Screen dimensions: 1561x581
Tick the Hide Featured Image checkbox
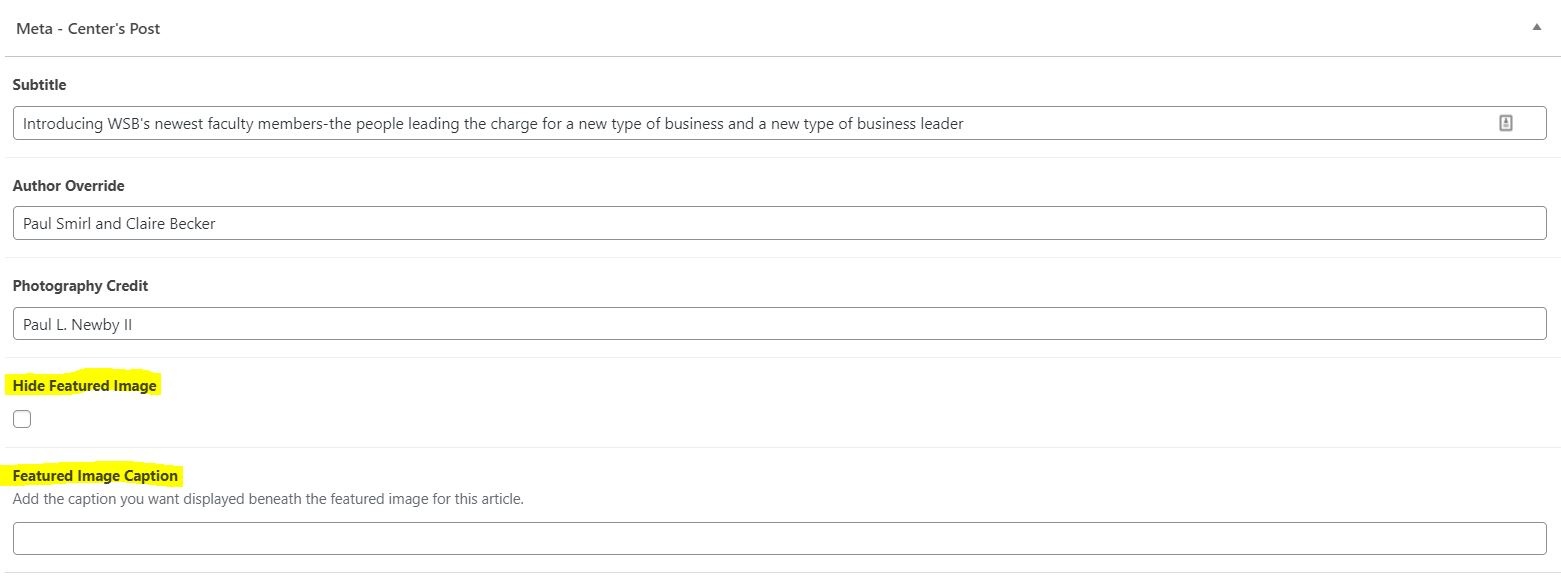point(22,419)
